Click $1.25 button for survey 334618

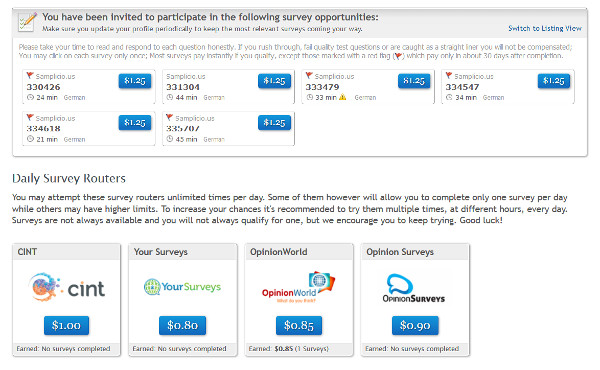click(x=135, y=123)
